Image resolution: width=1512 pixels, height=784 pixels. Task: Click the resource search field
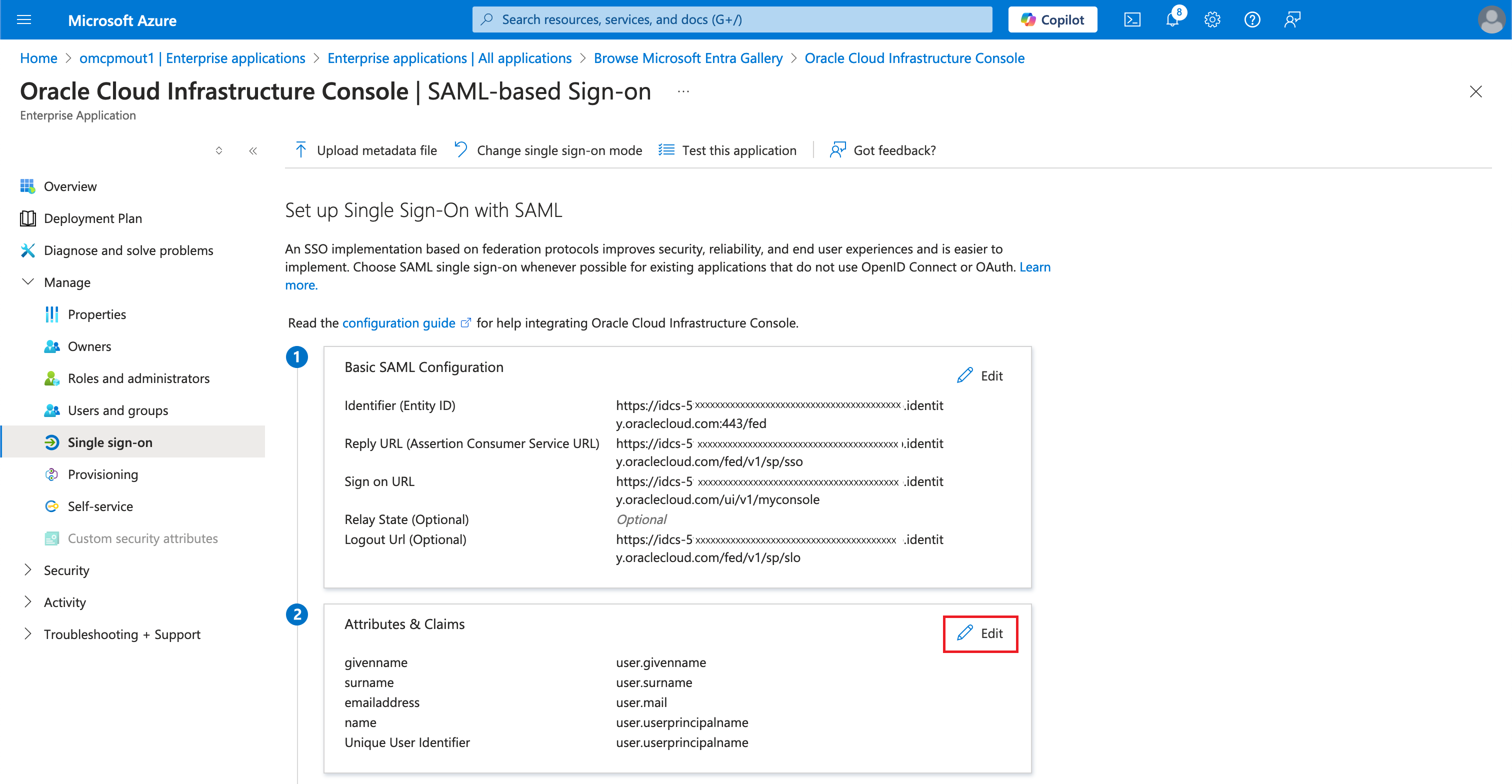pyautogui.click(x=731, y=19)
